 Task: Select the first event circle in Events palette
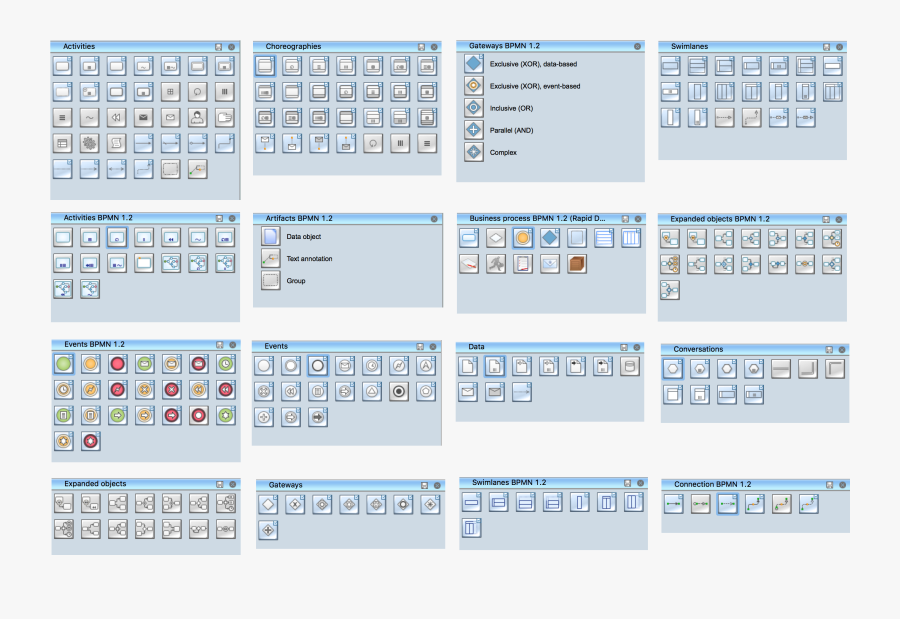pyautogui.click(x=263, y=365)
